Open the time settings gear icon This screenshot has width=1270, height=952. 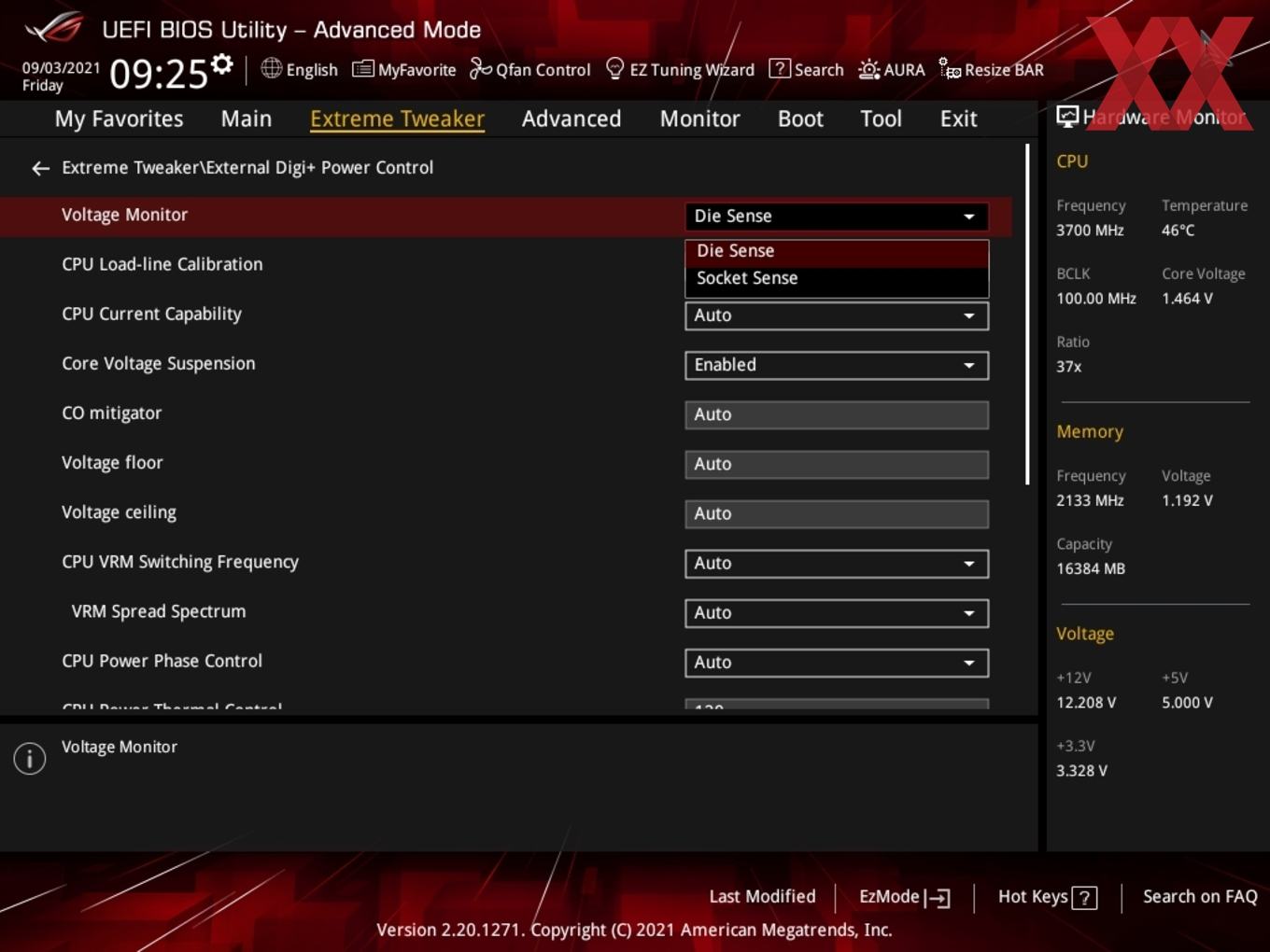pos(222,64)
